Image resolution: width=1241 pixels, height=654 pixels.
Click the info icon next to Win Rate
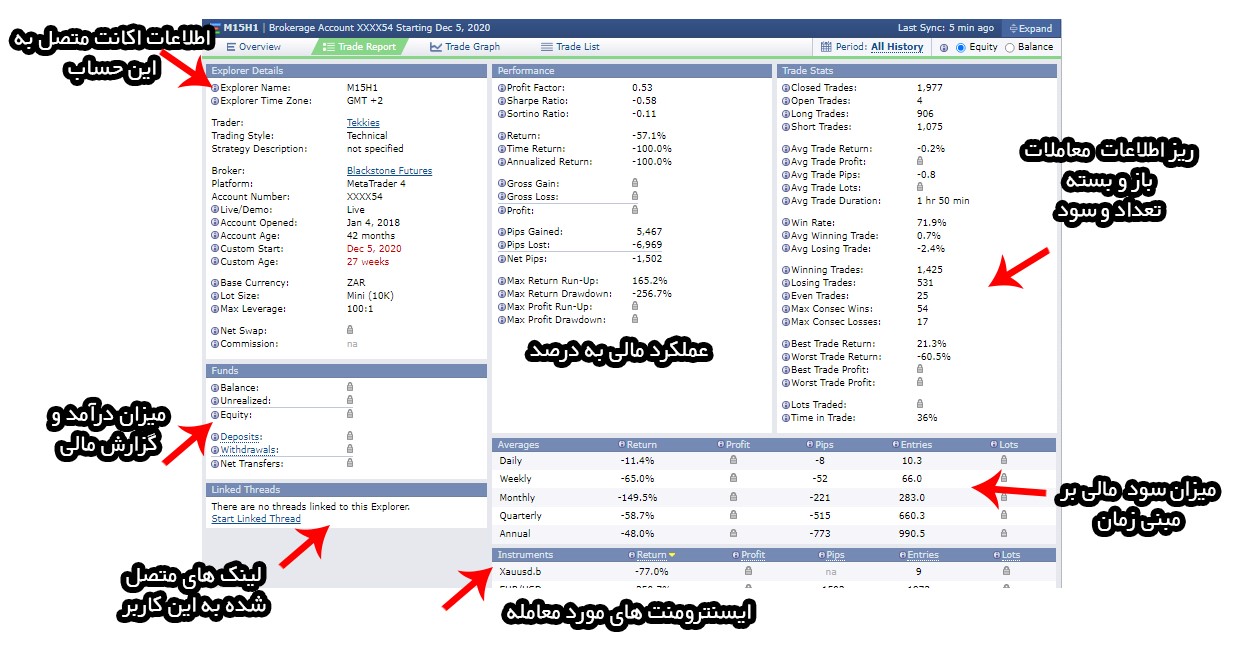coord(784,222)
